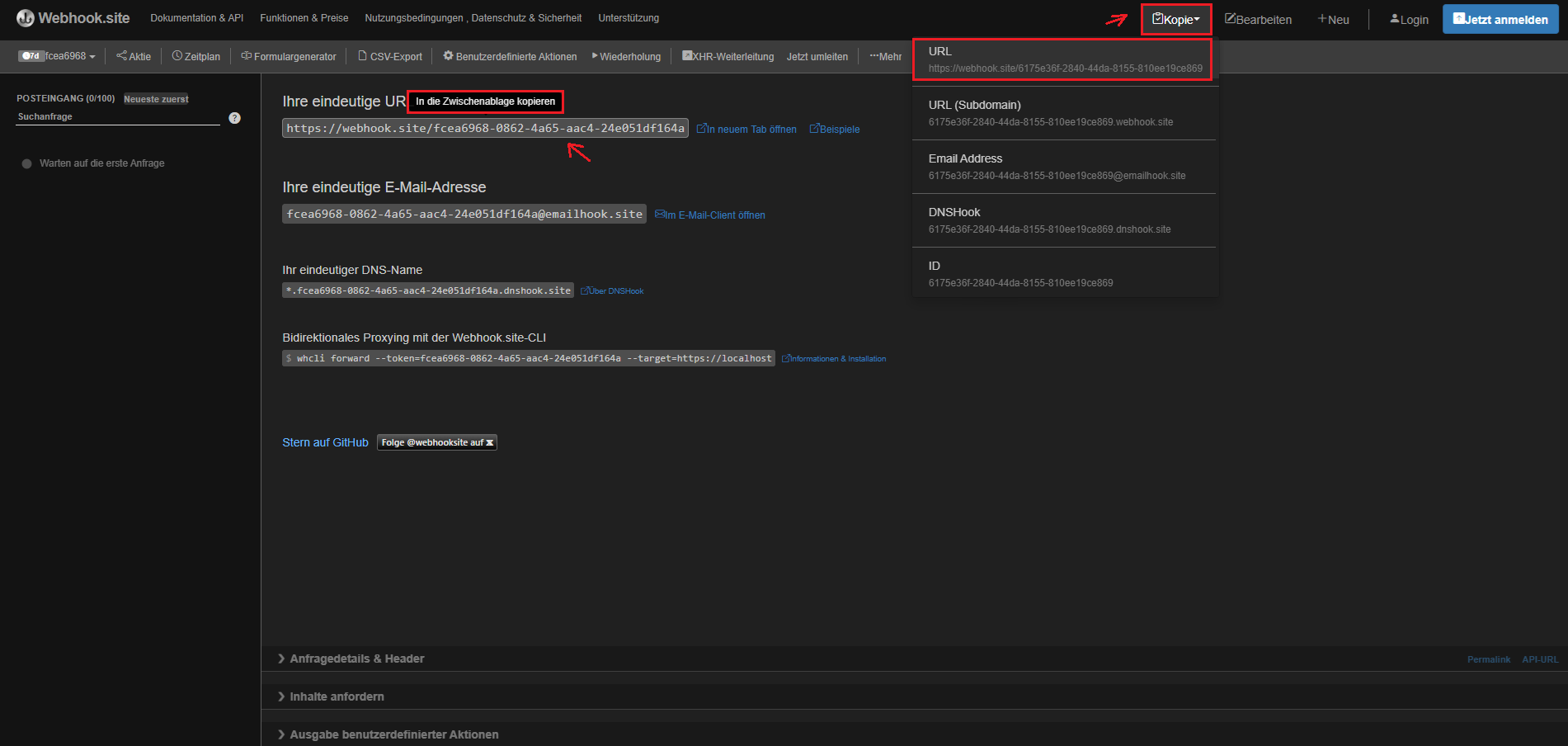The width and height of the screenshot is (1568, 746).
Task: Click the Wiederholung replay button
Action: [626, 57]
